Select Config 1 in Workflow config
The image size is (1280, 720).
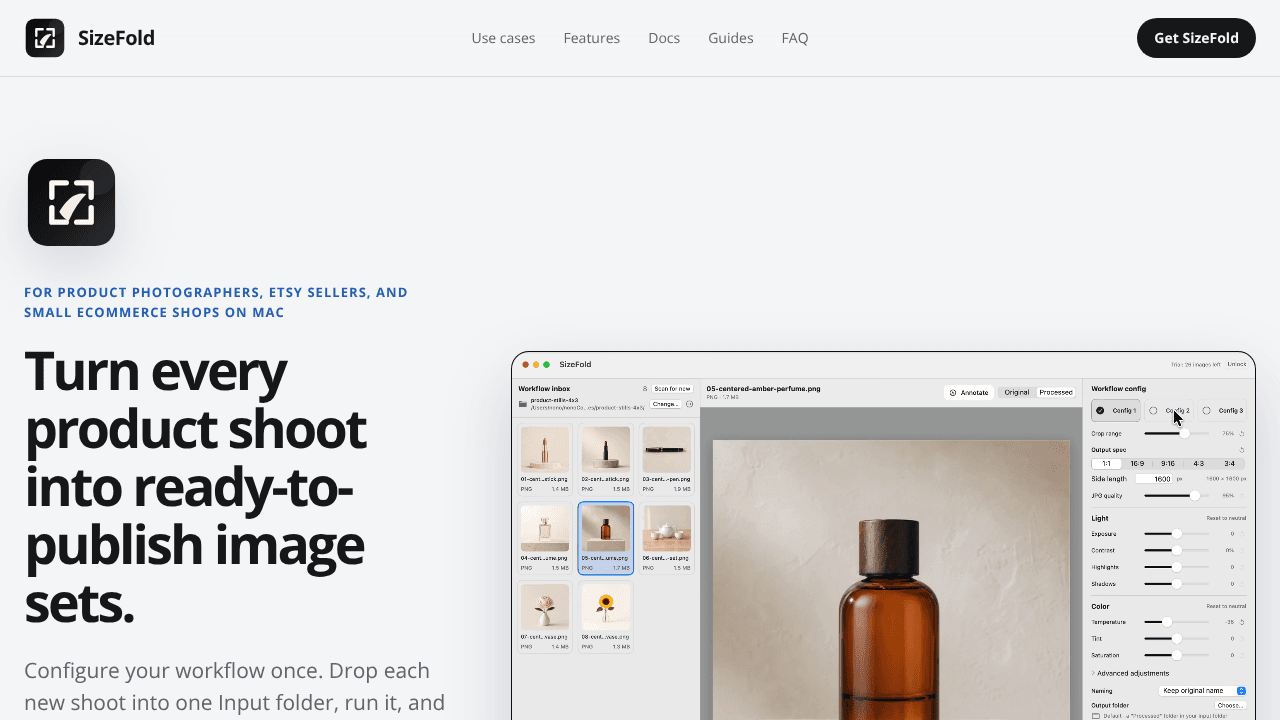click(x=1116, y=410)
